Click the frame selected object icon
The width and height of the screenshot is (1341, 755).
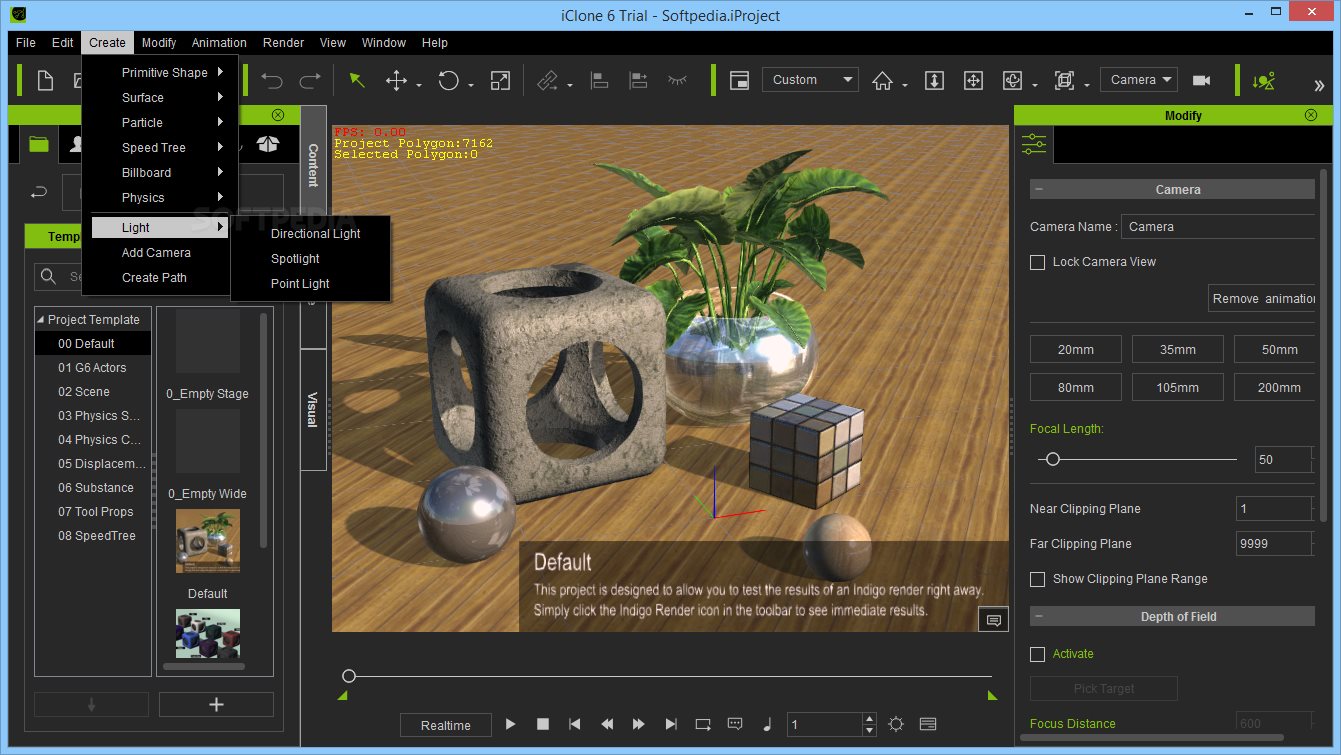pyautogui.click(x=1065, y=80)
